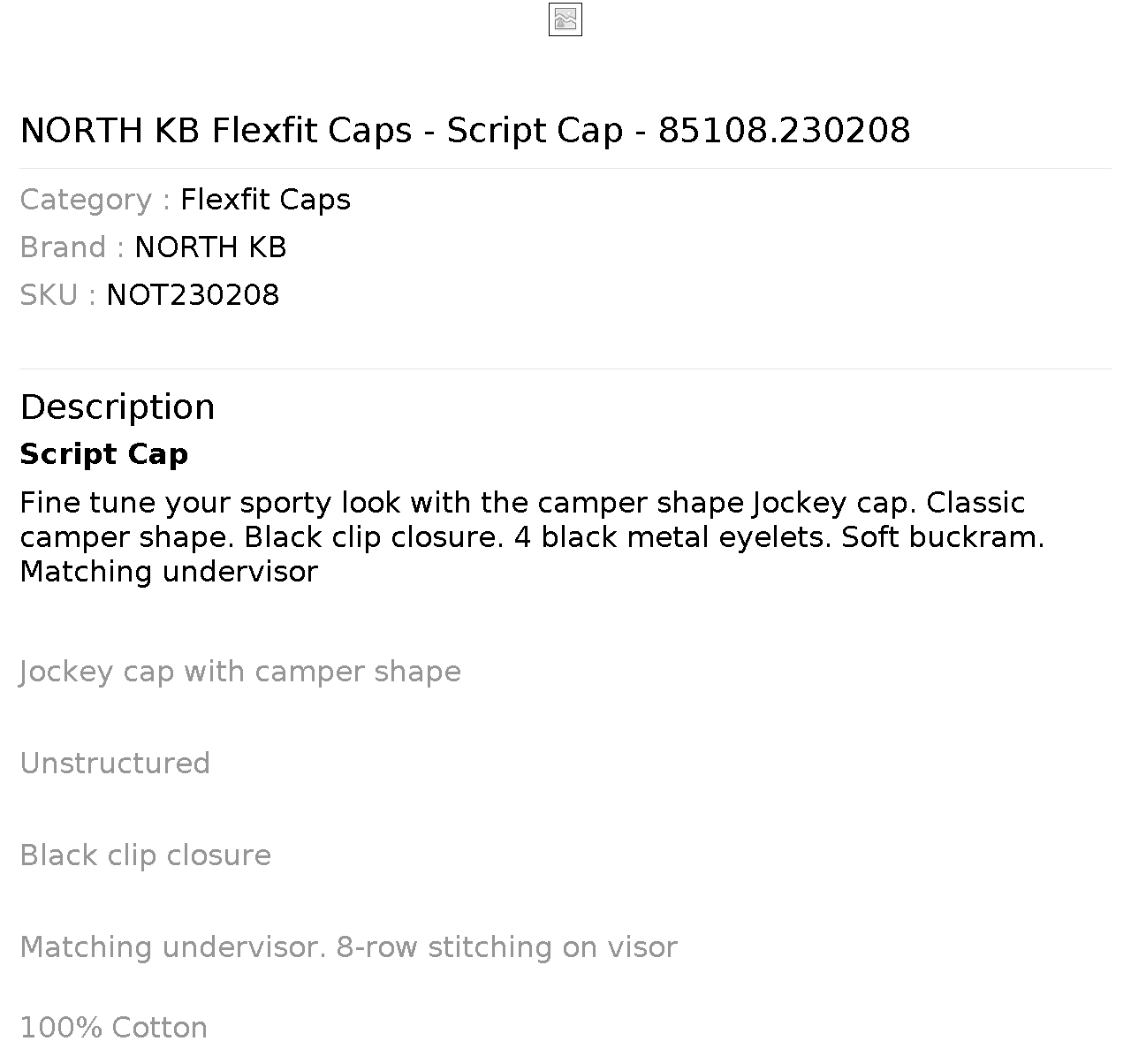The height and width of the screenshot is (1064, 1131).
Task: Click the broken product image icon
Action: [x=565, y=19]
